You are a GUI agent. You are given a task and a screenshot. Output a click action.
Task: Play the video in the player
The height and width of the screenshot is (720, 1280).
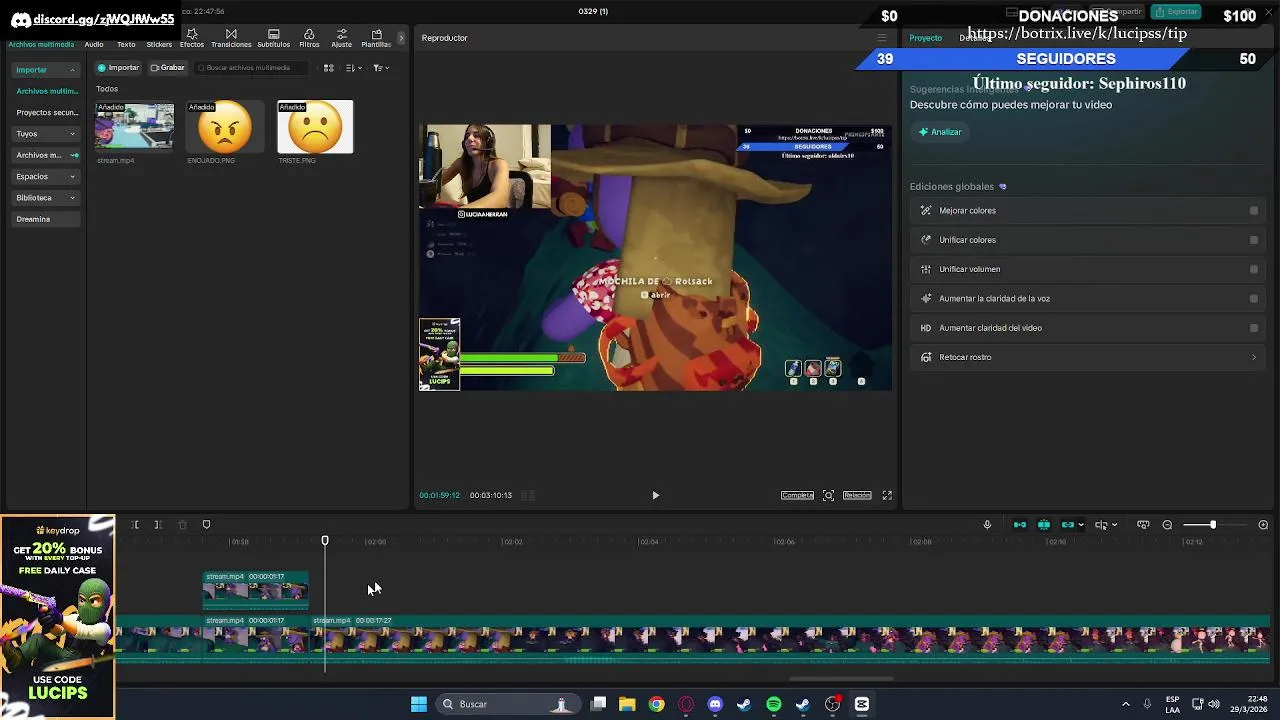(656, 495)
